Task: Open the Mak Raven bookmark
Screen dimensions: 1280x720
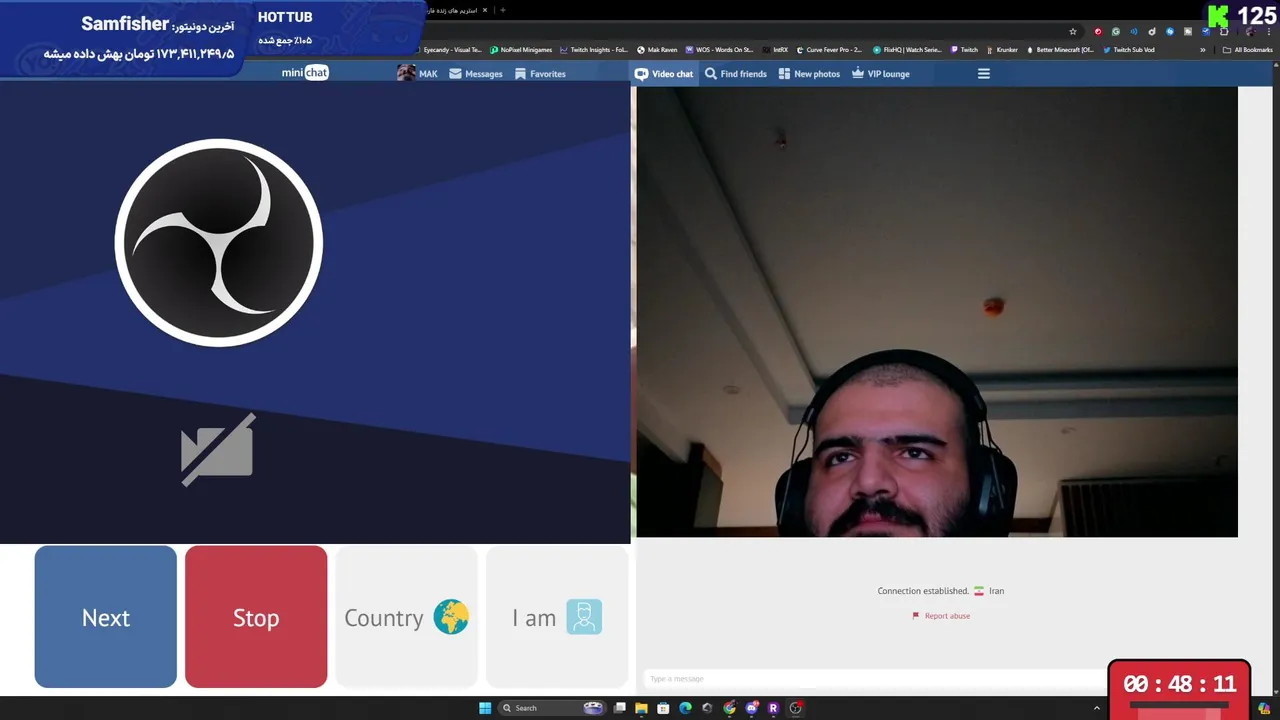Action: pyautogui.click(x=657, y=49)
